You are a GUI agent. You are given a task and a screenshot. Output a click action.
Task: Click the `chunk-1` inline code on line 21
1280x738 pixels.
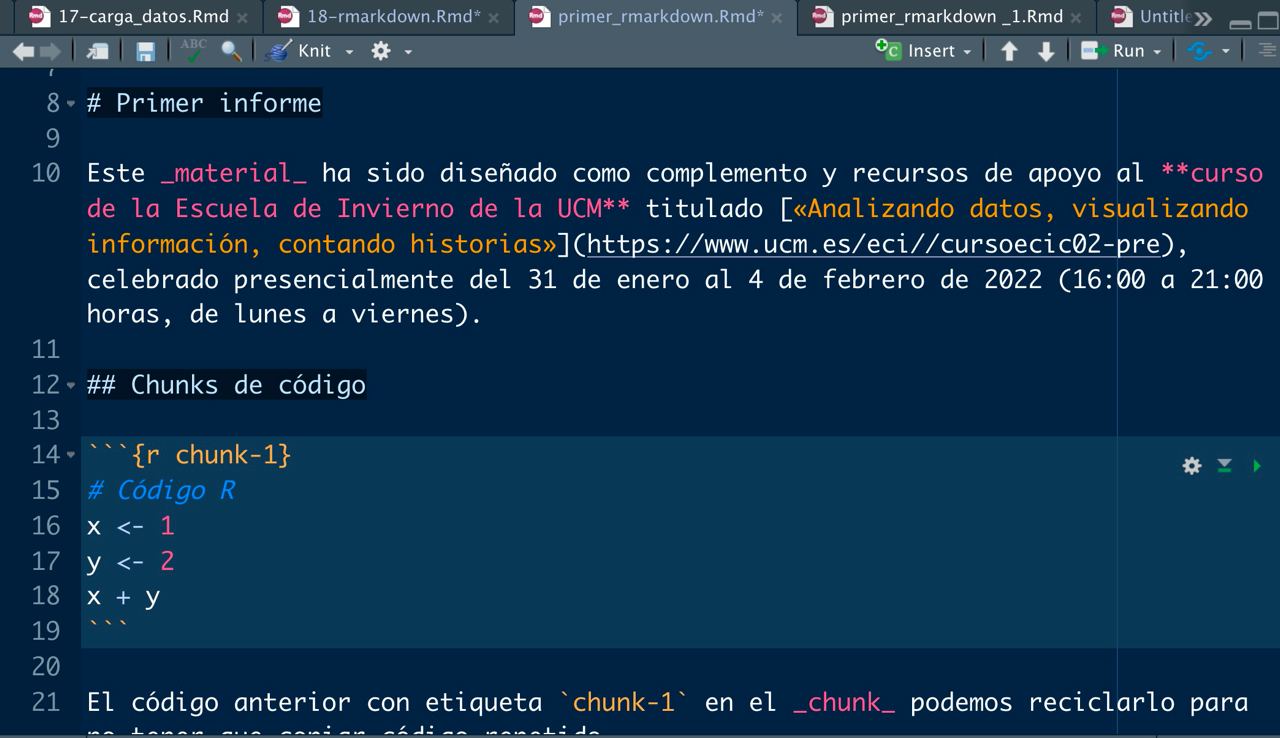click(624, 702)
